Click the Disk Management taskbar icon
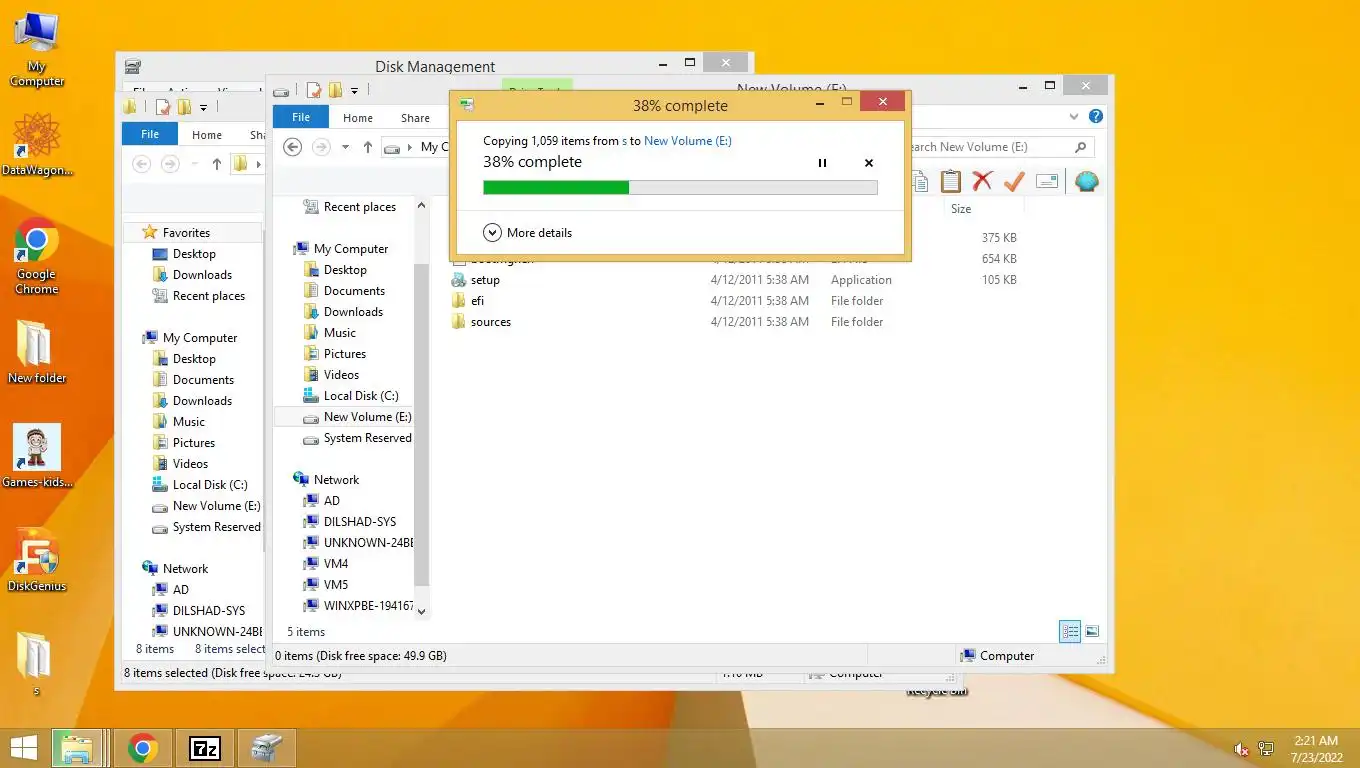Image resolution: width=1360 pixels, height=768 pixels. pos(266,748)
